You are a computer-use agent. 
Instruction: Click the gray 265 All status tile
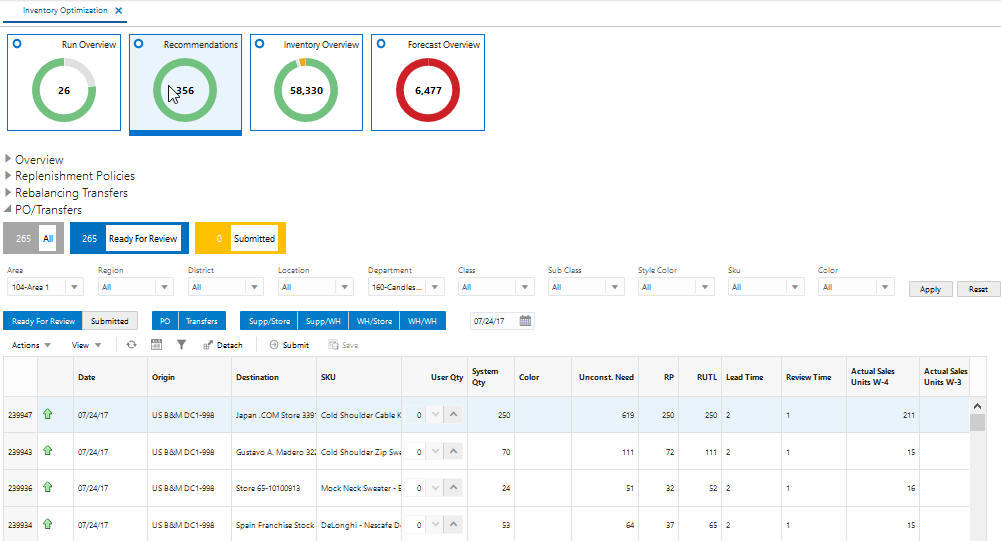tap(33, 238)
